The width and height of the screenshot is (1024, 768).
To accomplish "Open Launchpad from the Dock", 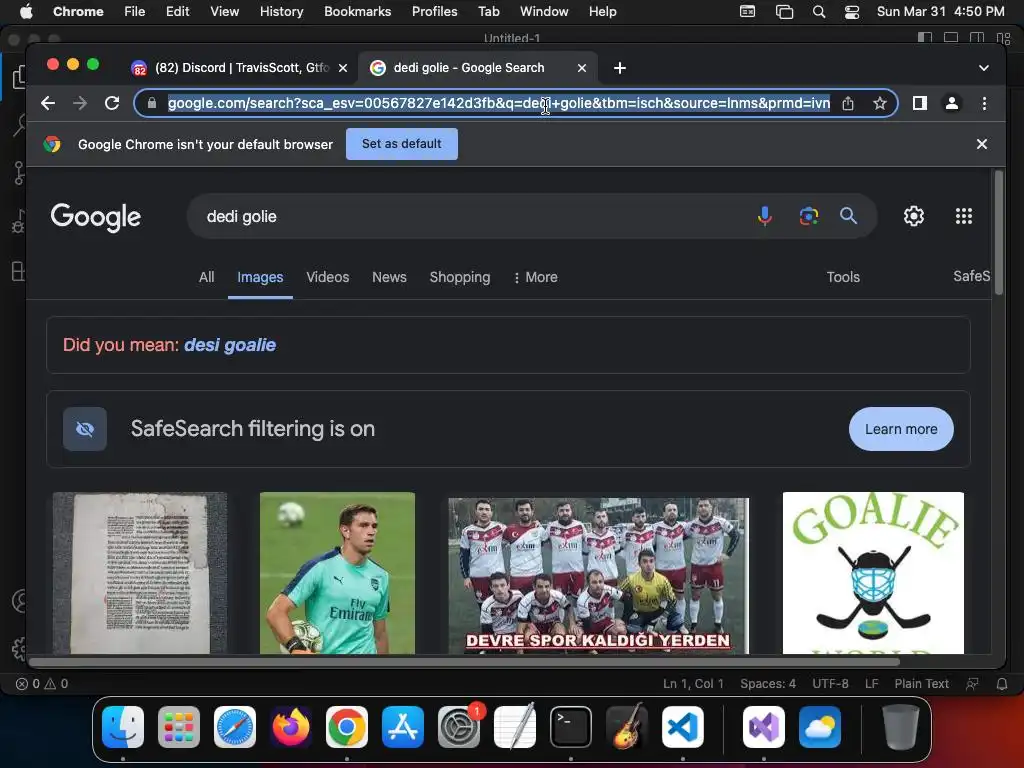I will click(x=179, y=727).
